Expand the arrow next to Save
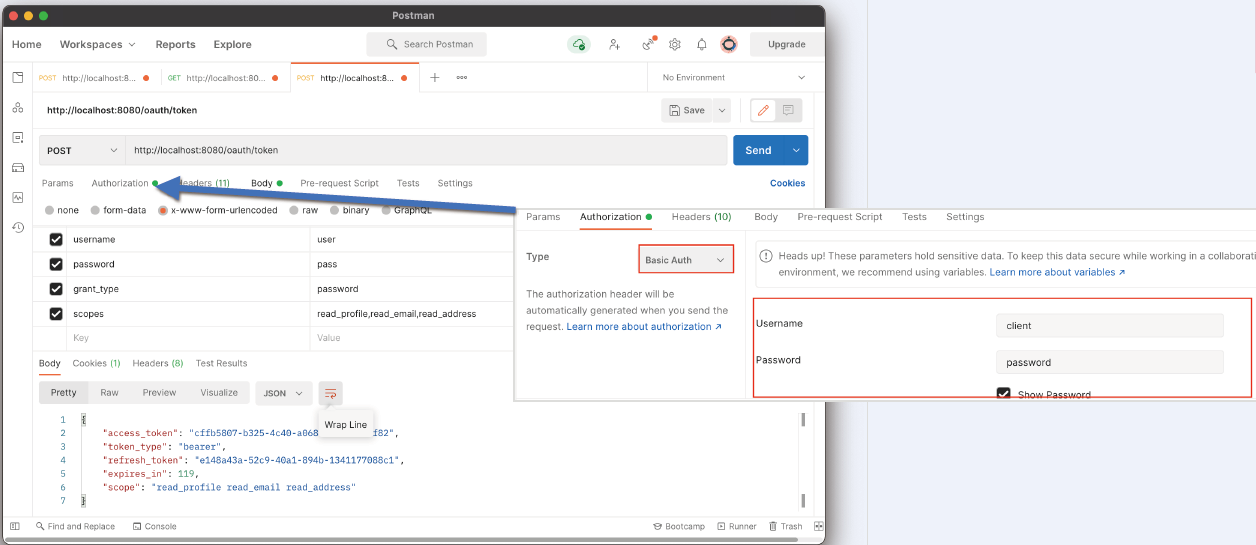 click(721, 110)
